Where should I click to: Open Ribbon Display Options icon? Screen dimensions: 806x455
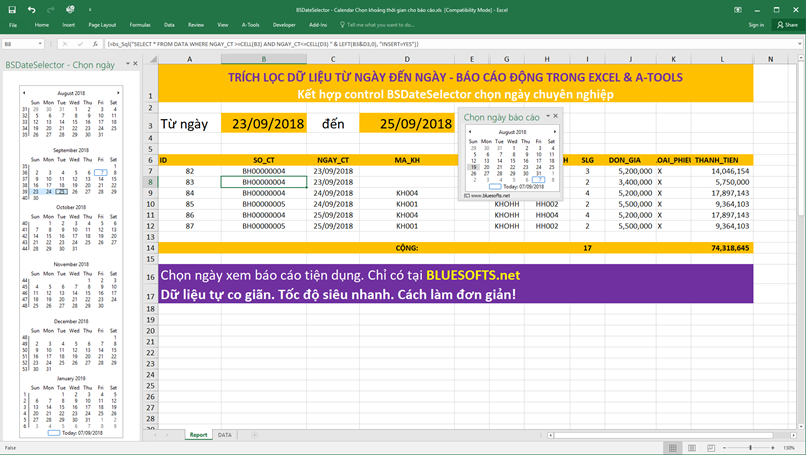click(738, 10)
